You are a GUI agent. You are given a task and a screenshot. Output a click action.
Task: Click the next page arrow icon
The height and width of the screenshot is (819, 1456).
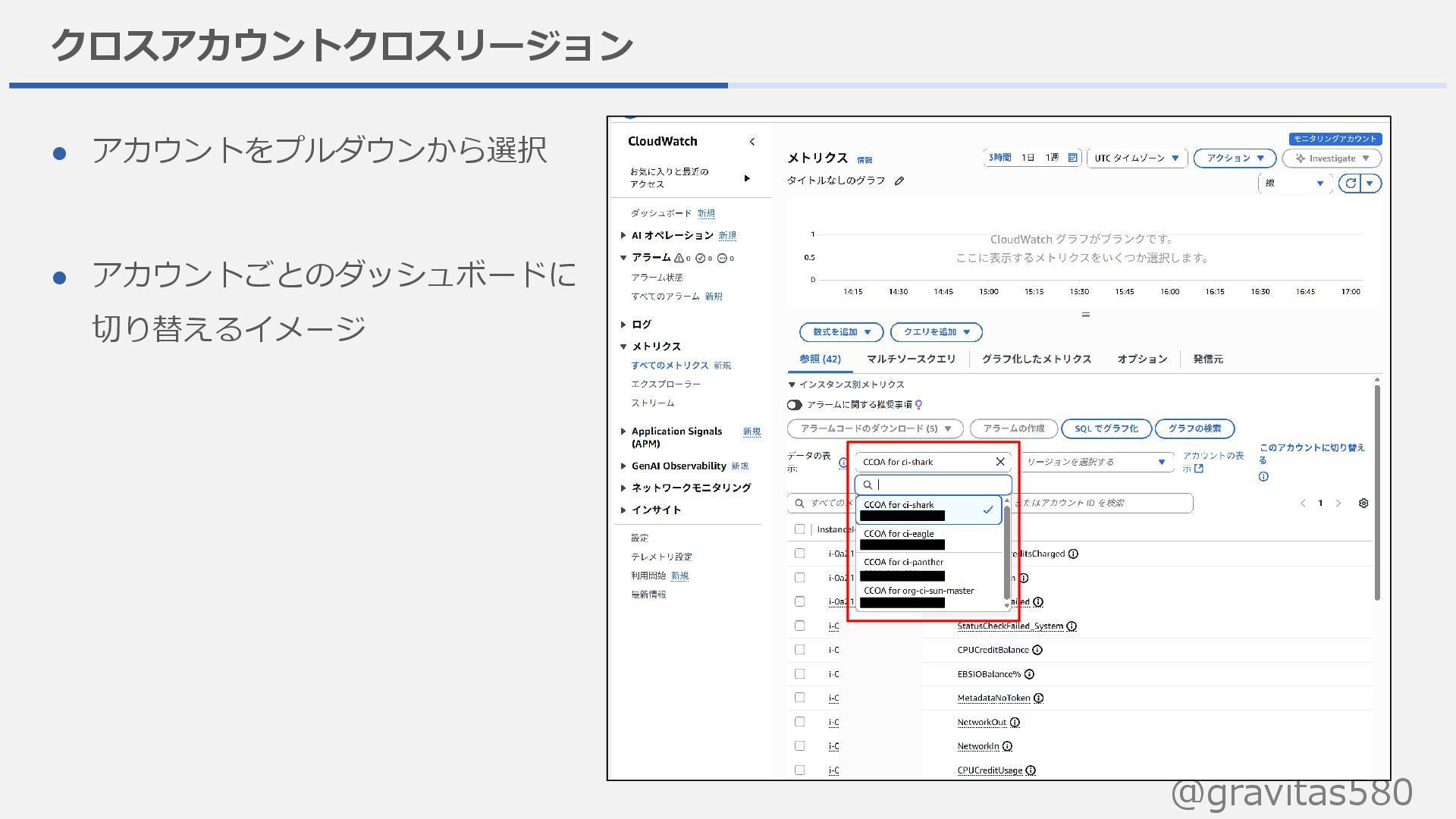click(1338, 504)
